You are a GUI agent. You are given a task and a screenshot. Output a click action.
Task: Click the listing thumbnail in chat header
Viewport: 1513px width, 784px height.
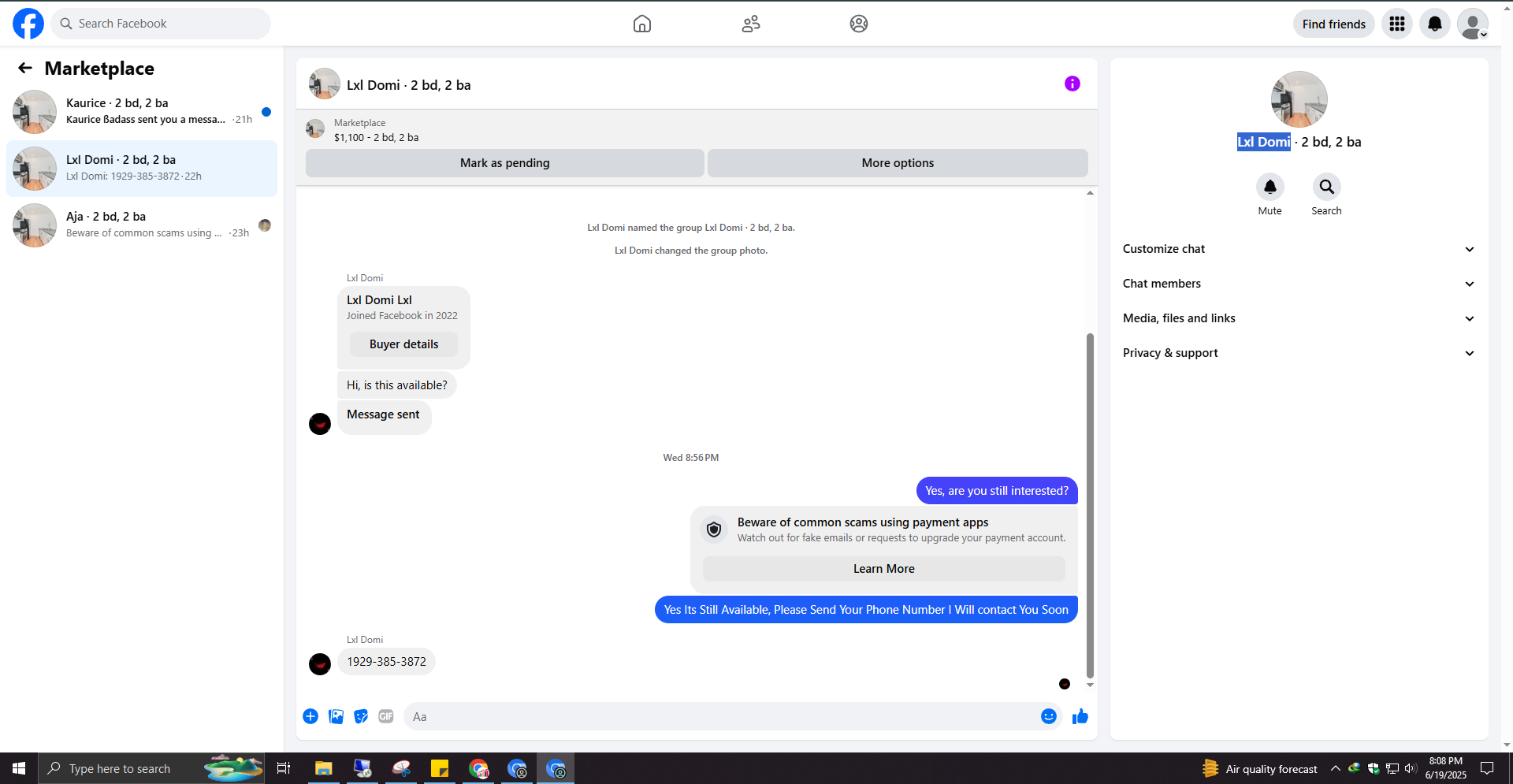315,128
